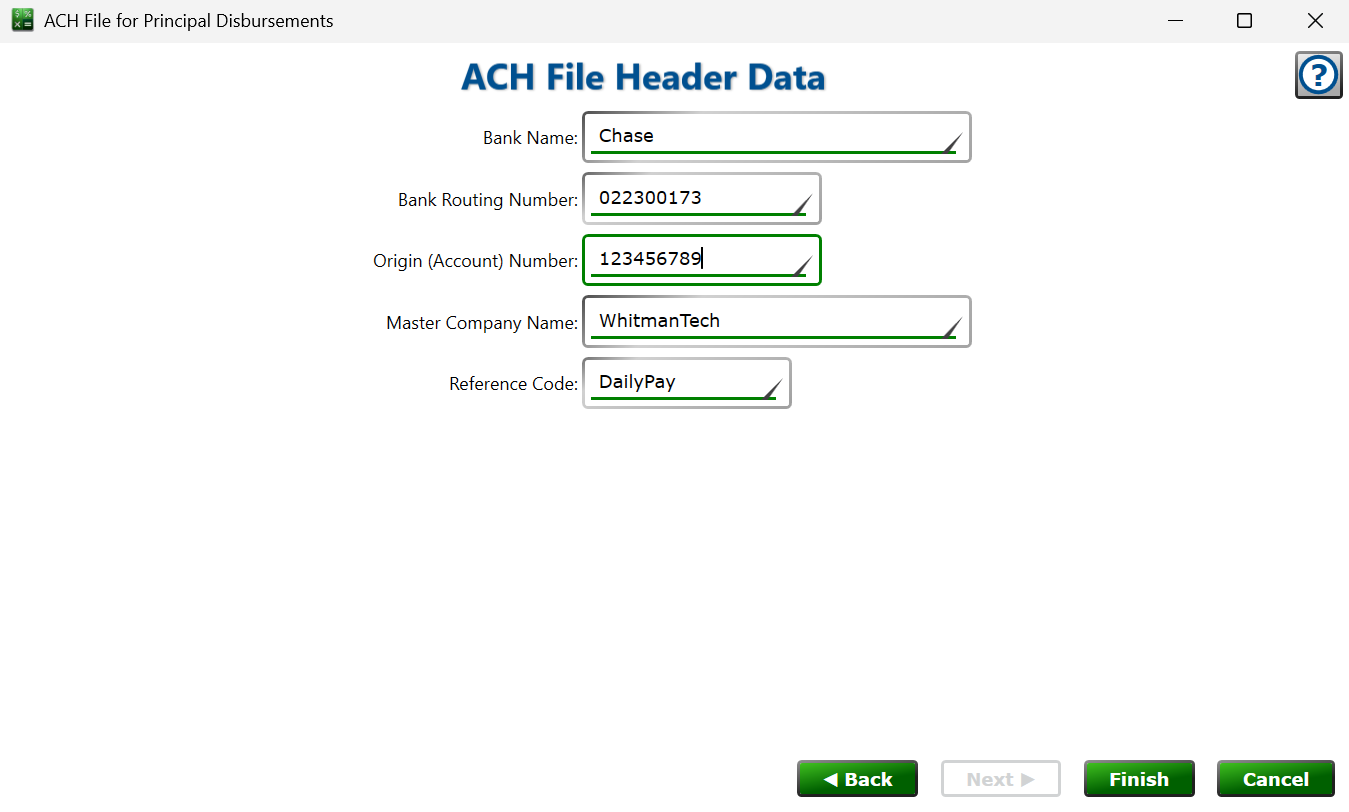Click the app icon in the title bar
The image size is (1349, 812).
pos(22,20)
